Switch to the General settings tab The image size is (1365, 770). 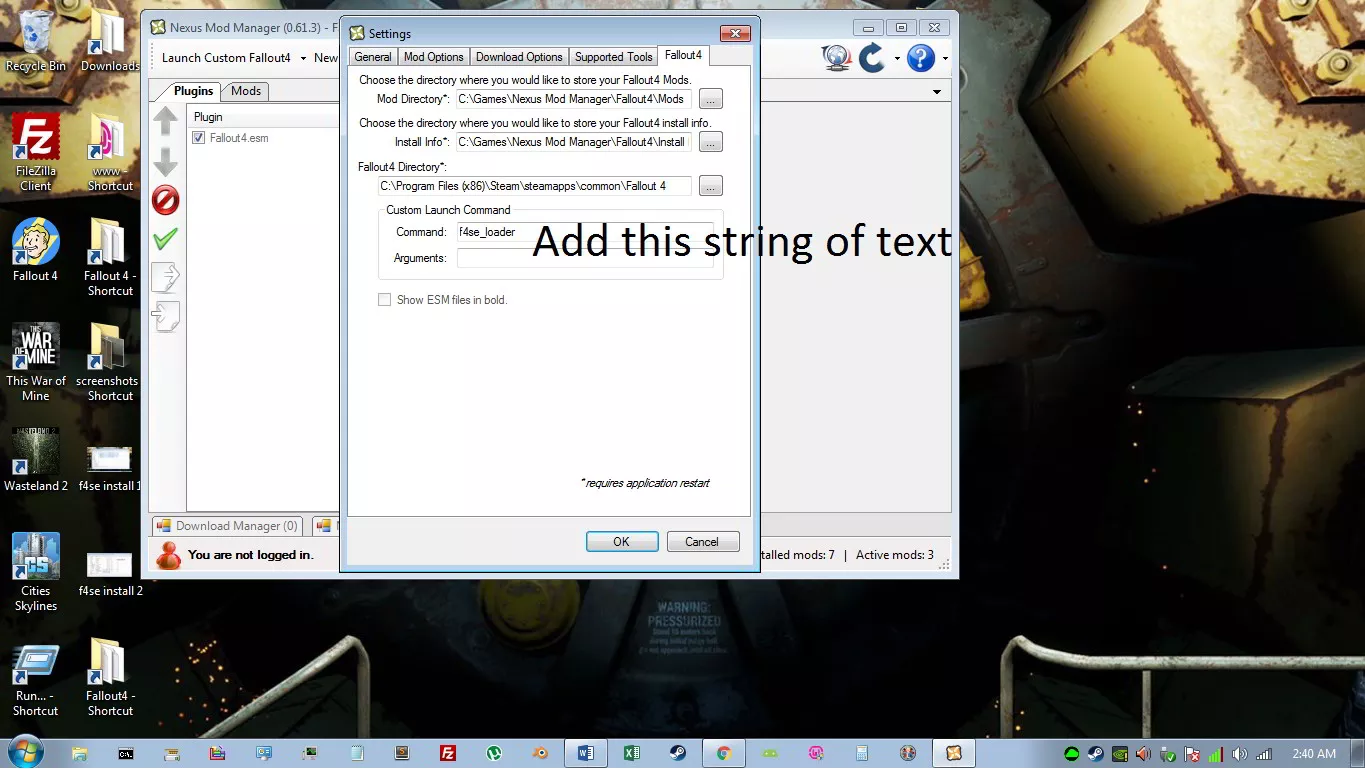(x=373, y=57)
